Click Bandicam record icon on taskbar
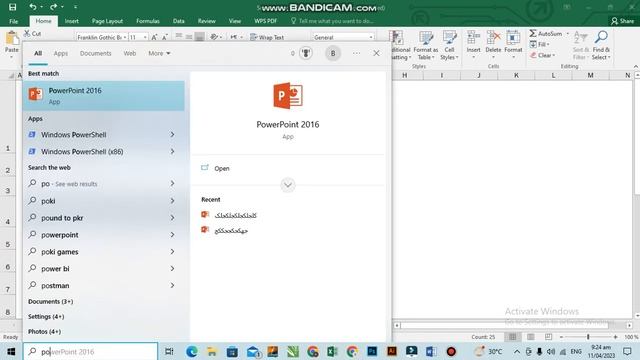The image size is (640, 360). point(451,351)
